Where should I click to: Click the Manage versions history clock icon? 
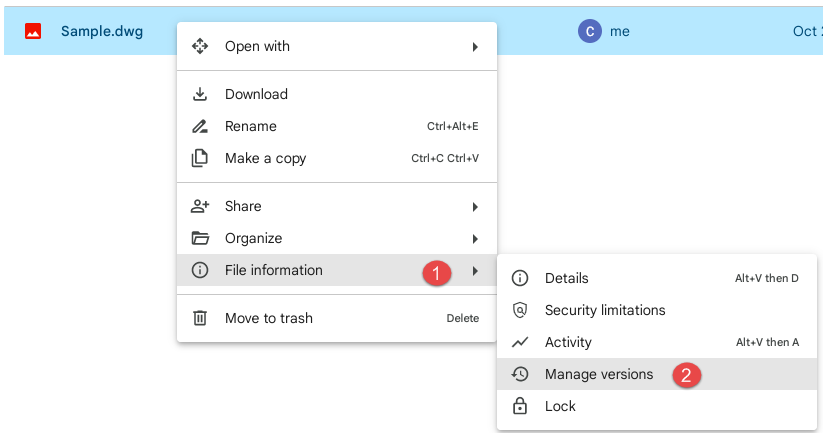point(520,374)
